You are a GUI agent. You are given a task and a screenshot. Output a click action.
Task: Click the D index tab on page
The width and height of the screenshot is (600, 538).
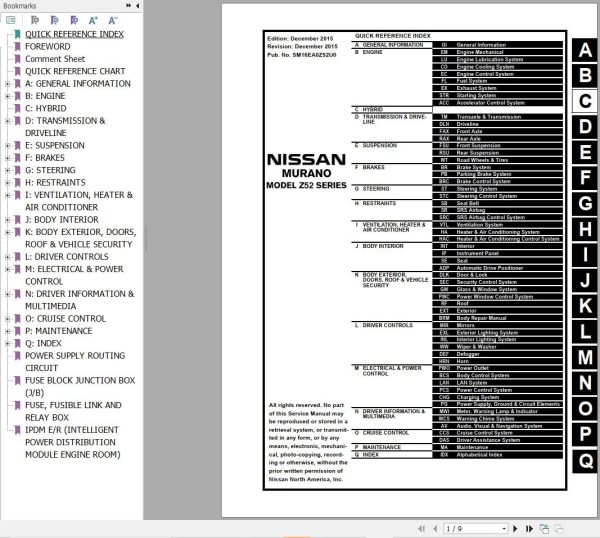[585, 127]
